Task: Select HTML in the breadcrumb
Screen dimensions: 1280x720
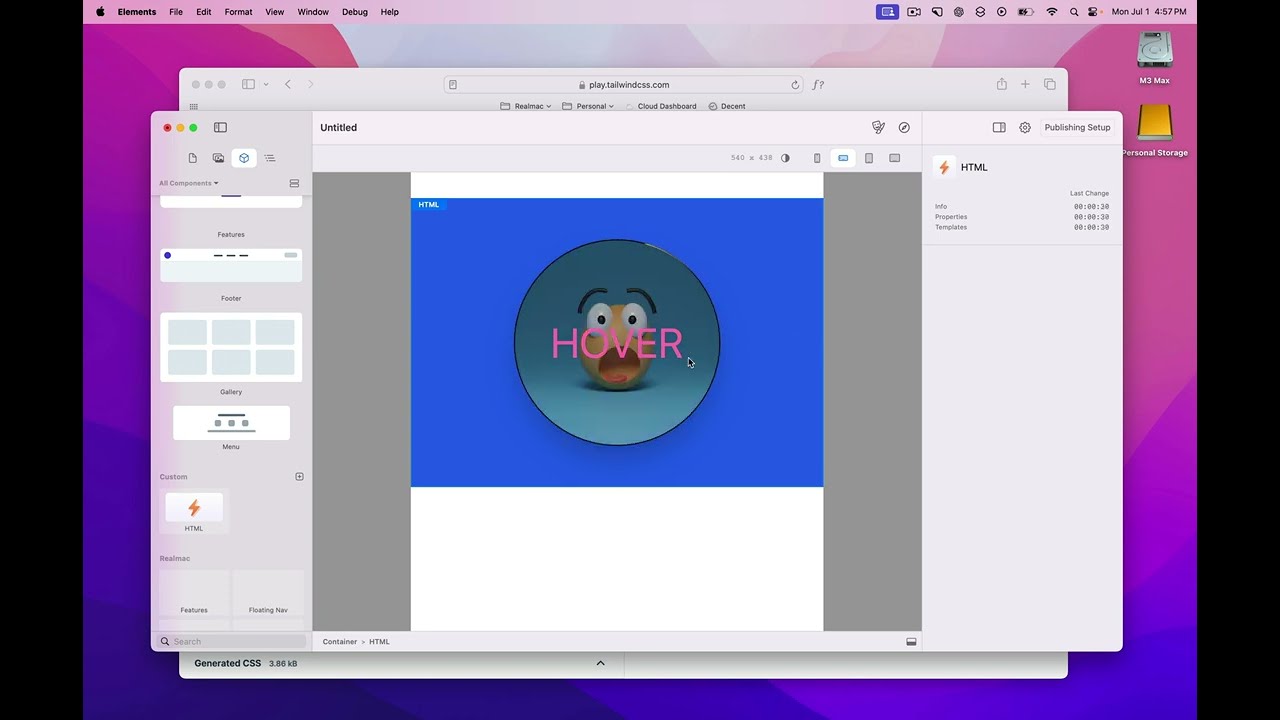Action: click(x=379, y=642)
